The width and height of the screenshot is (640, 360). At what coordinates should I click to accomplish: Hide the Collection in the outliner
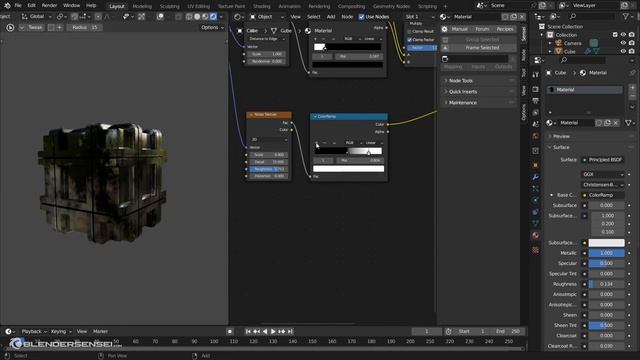pos(623,35)
